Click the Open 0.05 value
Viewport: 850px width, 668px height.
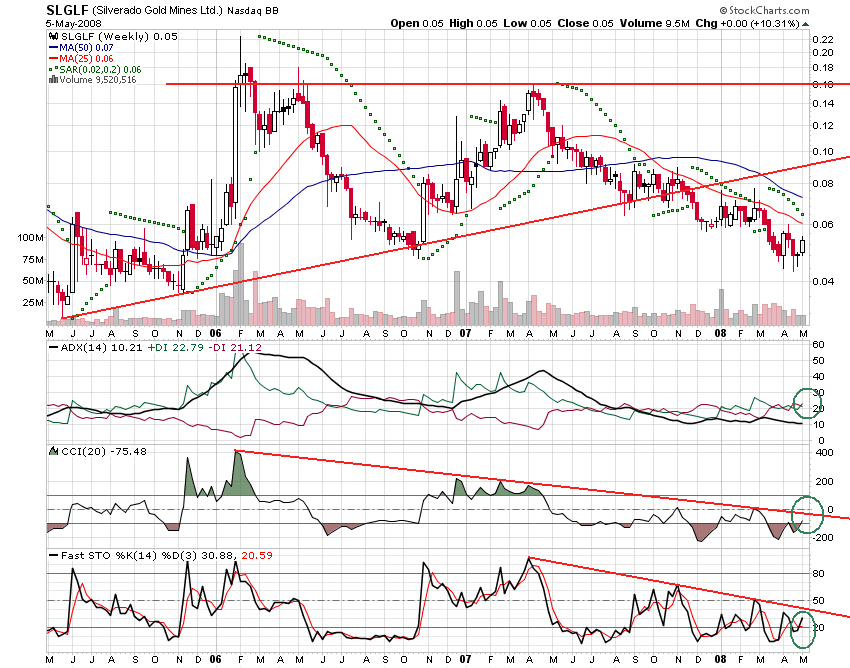417,23
